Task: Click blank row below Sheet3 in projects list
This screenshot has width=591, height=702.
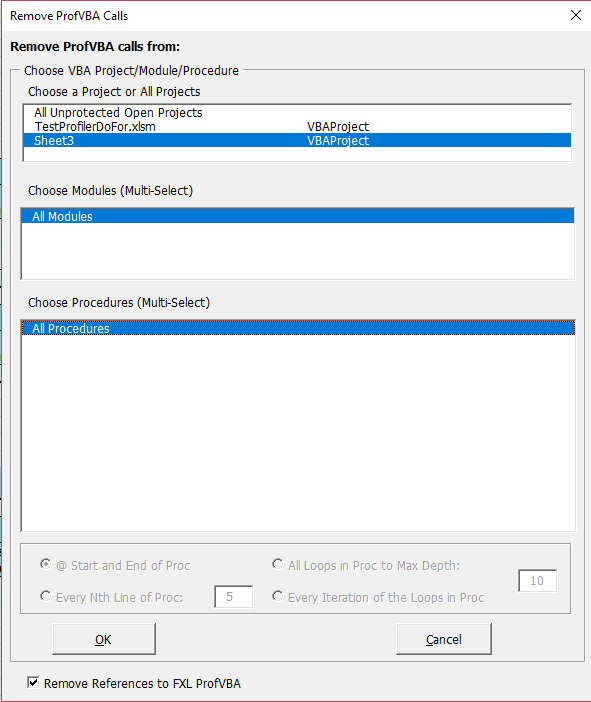Action: coord(297,154)
